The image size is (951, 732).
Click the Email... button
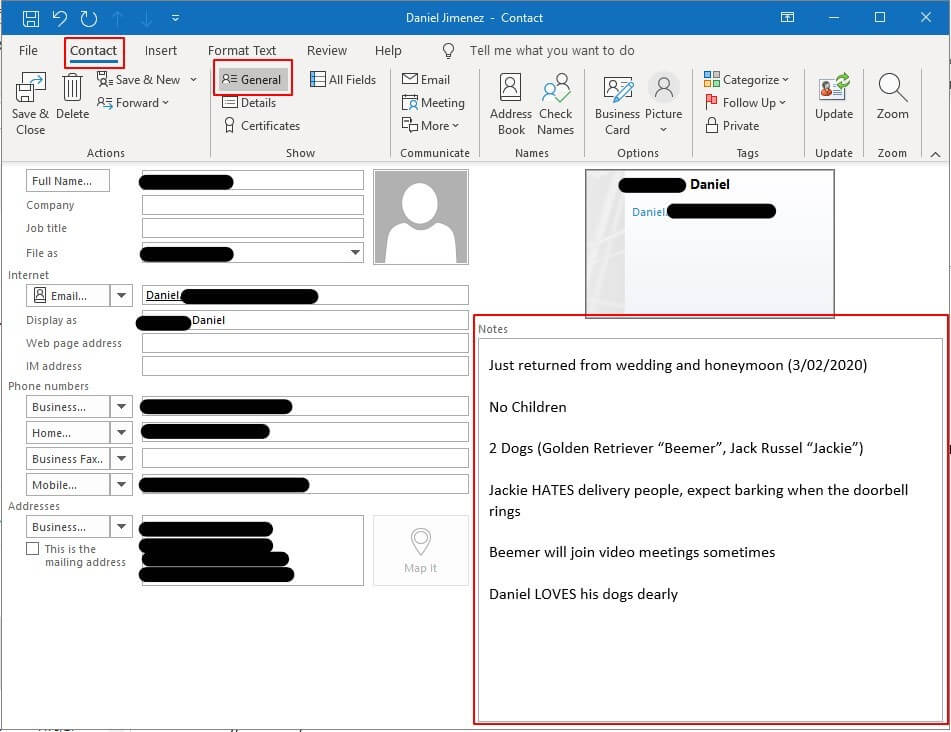(x=68, y=296)
